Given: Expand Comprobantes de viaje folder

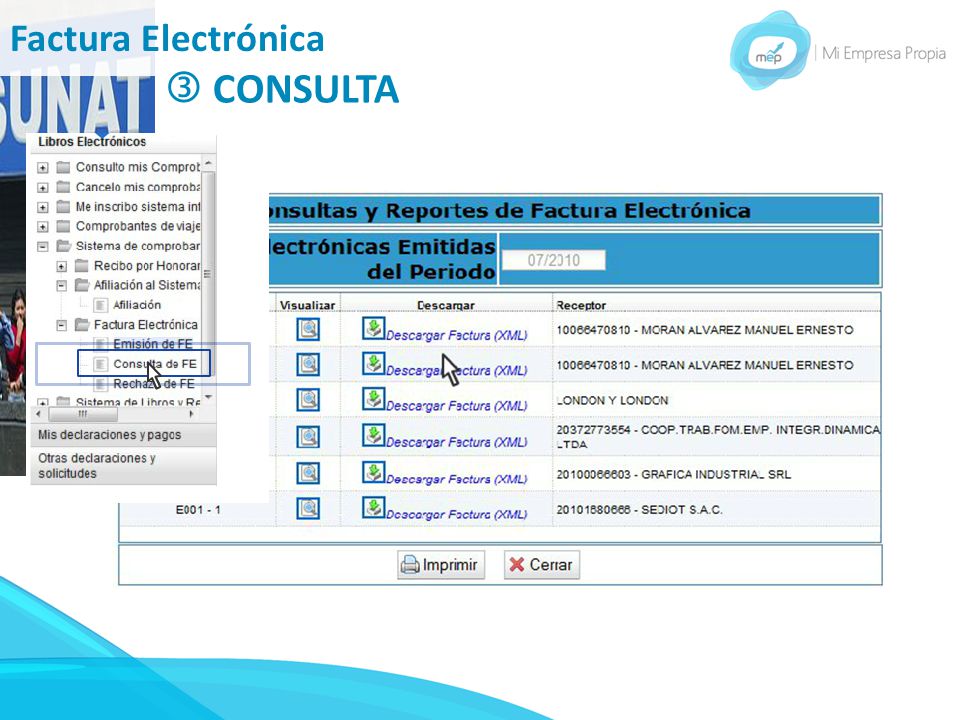Looking at the screenshot, I should click(43, 227).
